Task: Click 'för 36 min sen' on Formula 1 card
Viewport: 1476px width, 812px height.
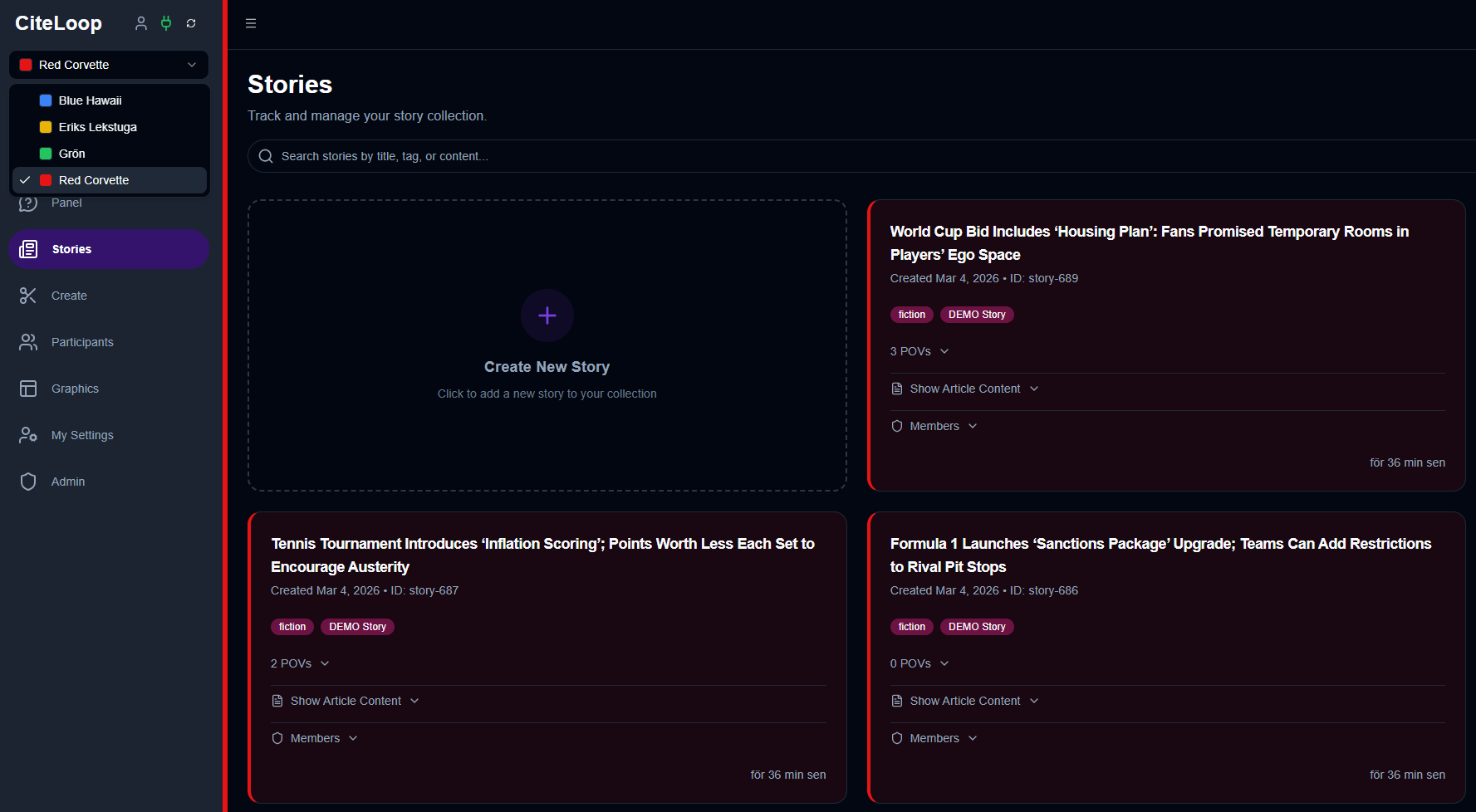Action: click(x=1407, y=775)
